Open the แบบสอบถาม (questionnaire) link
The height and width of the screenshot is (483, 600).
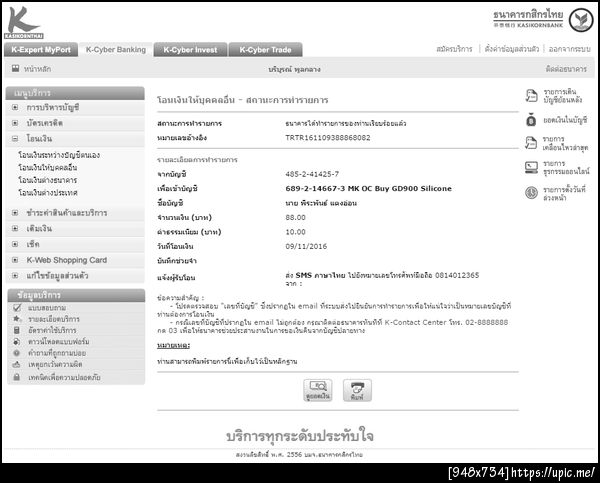pos(47,308)
